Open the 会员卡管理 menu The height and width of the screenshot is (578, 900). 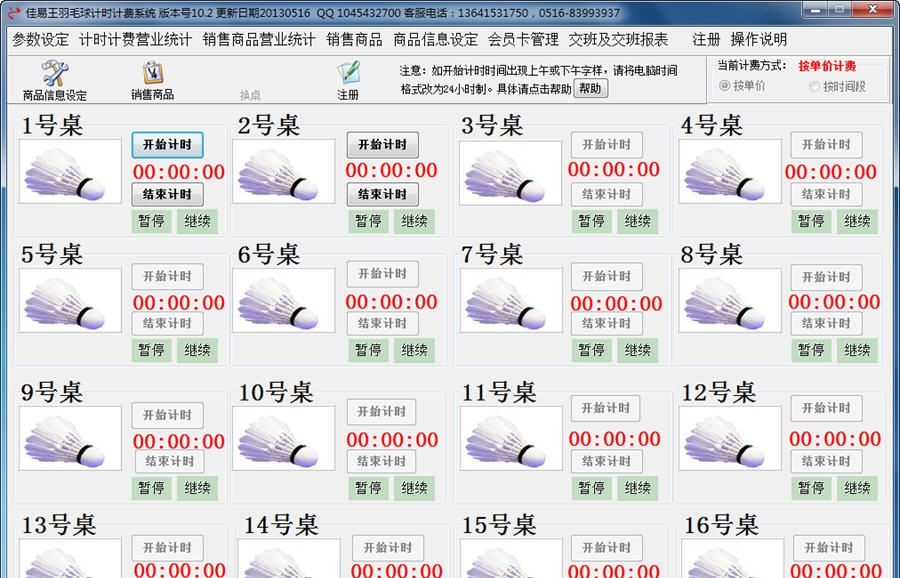coord(523,40)
